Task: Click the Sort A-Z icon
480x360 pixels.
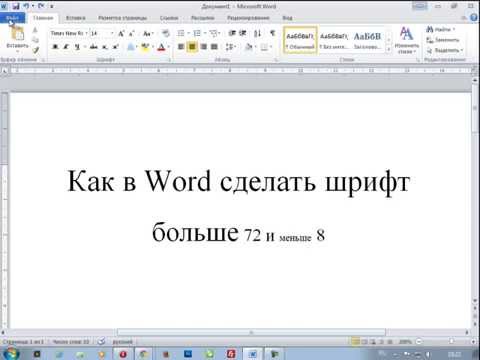Action: coord(258,33)
